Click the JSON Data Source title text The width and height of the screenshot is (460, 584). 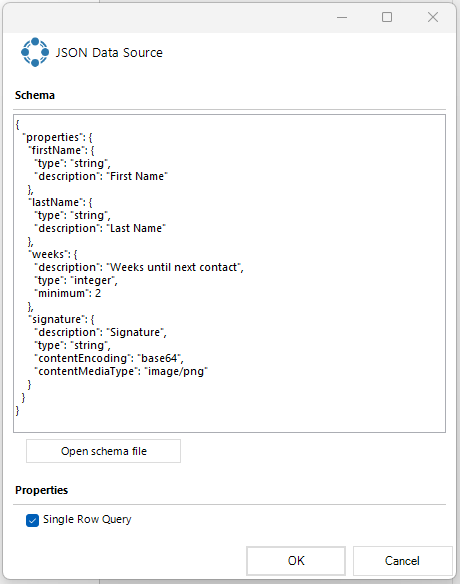tap(109, 53)
